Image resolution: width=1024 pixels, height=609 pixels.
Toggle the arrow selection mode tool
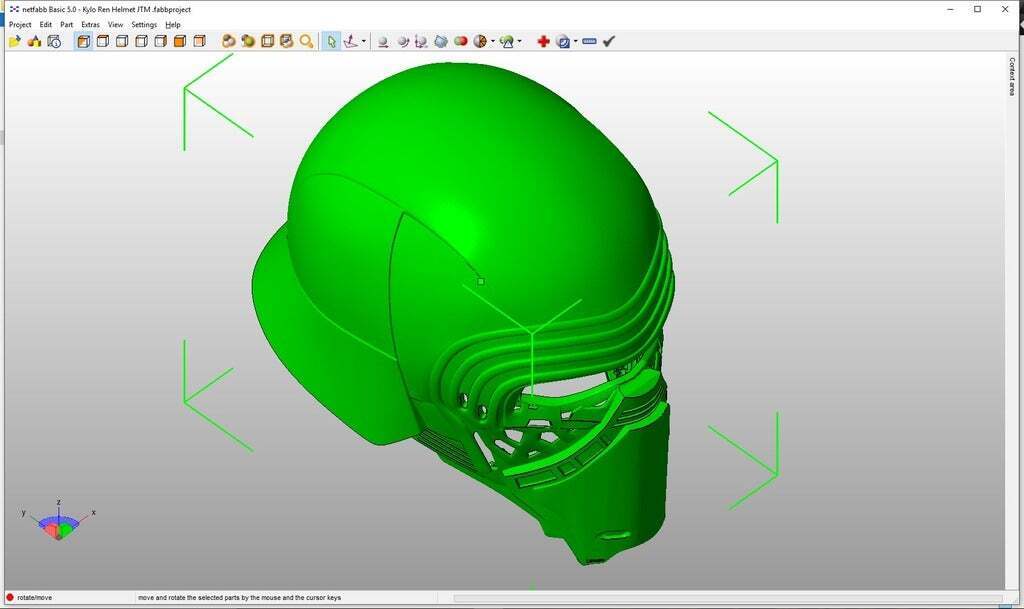(332, 41)
